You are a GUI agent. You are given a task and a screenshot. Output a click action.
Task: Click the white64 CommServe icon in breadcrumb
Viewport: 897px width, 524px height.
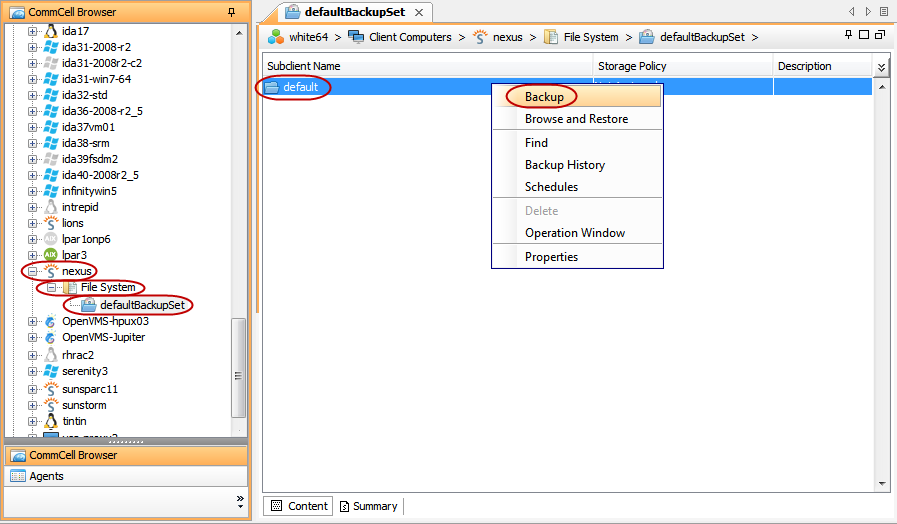coord(275,37)
